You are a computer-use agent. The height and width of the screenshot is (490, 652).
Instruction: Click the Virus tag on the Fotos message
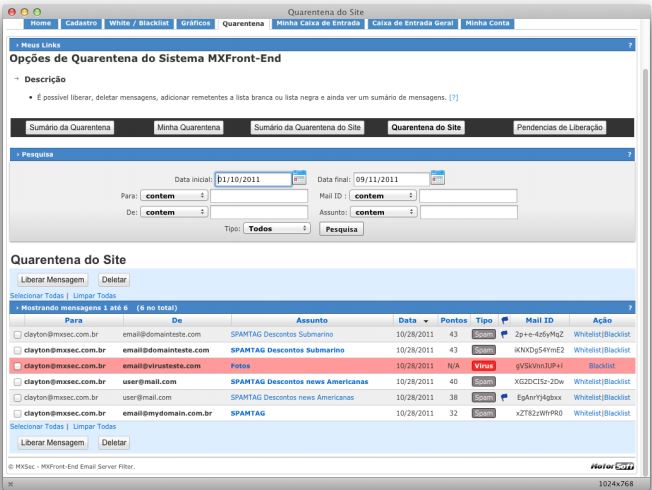484,366
